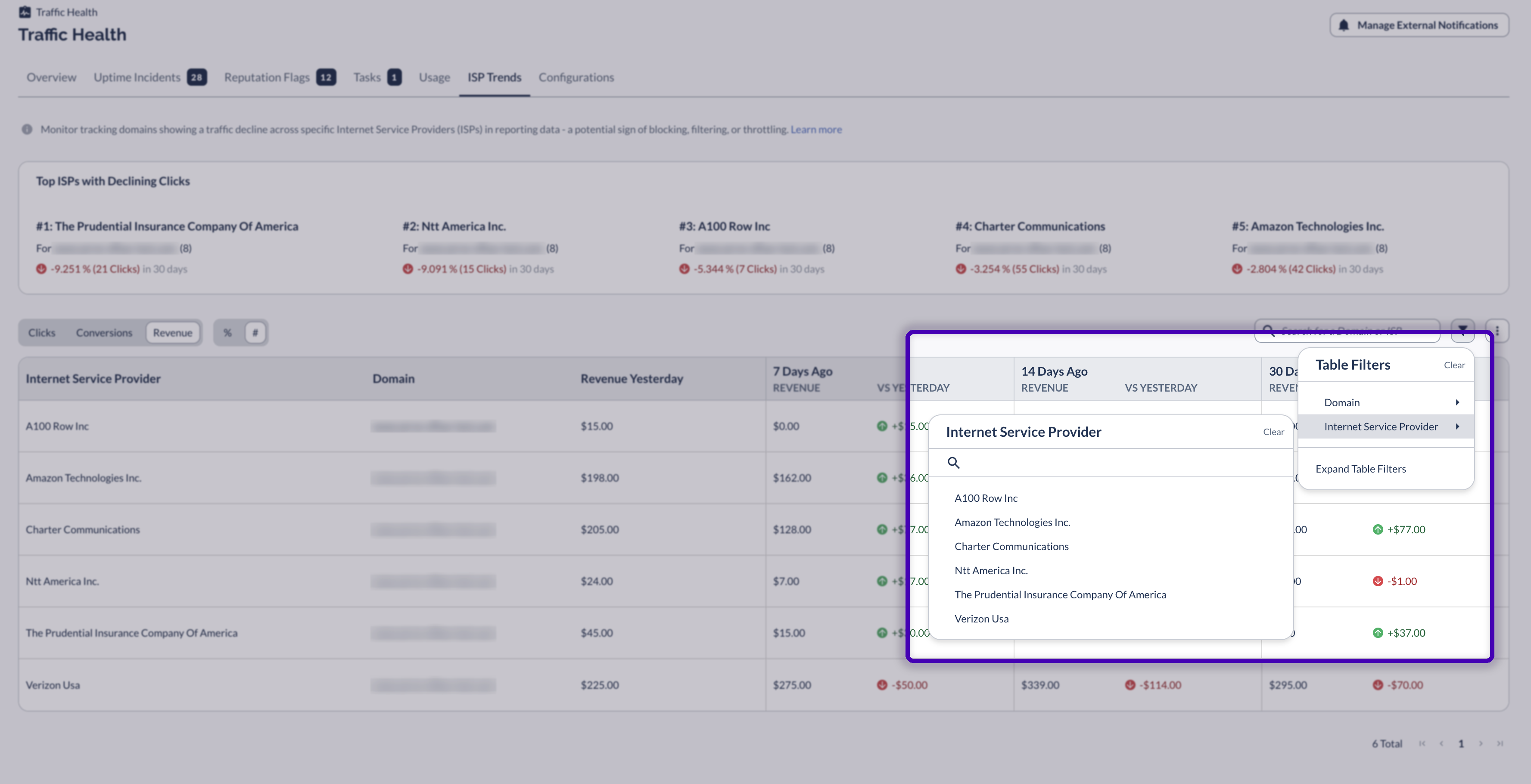Image resolution: width=1531 pixels, height=784 pixels.
Task: Click the green up arrow beside +$77.00
Action: 1378,529
